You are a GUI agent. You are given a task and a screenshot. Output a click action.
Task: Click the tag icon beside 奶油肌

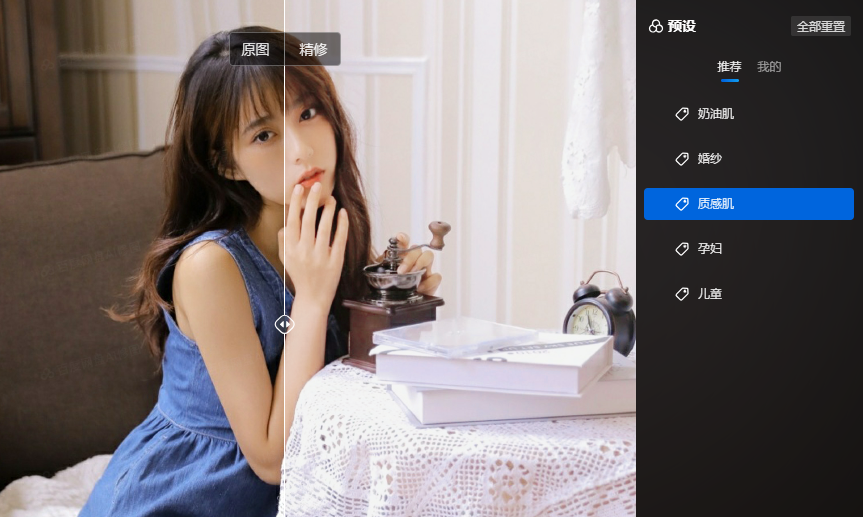tap(682, 114)
